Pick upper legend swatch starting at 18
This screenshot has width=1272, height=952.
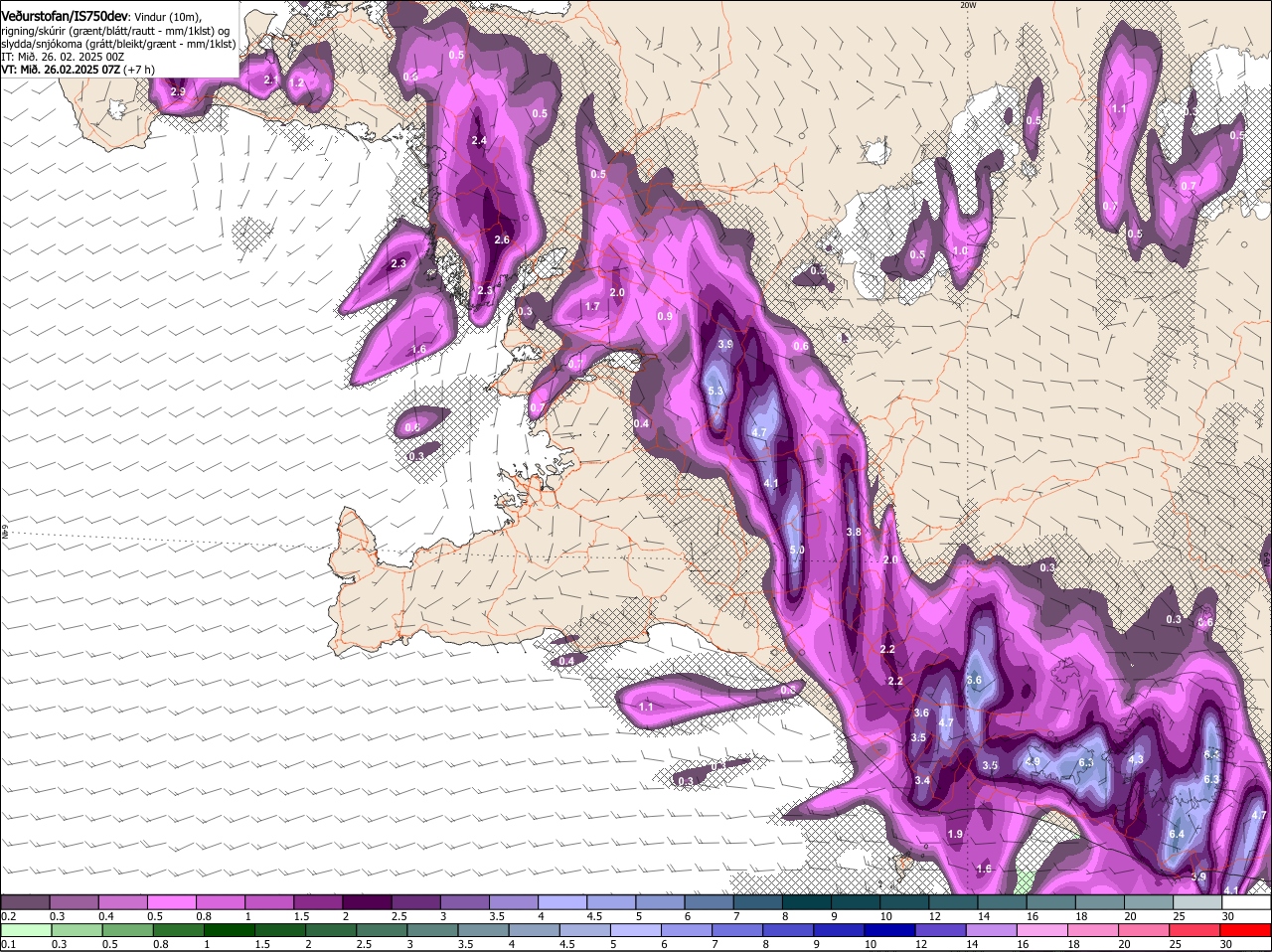coord(1099,901)
